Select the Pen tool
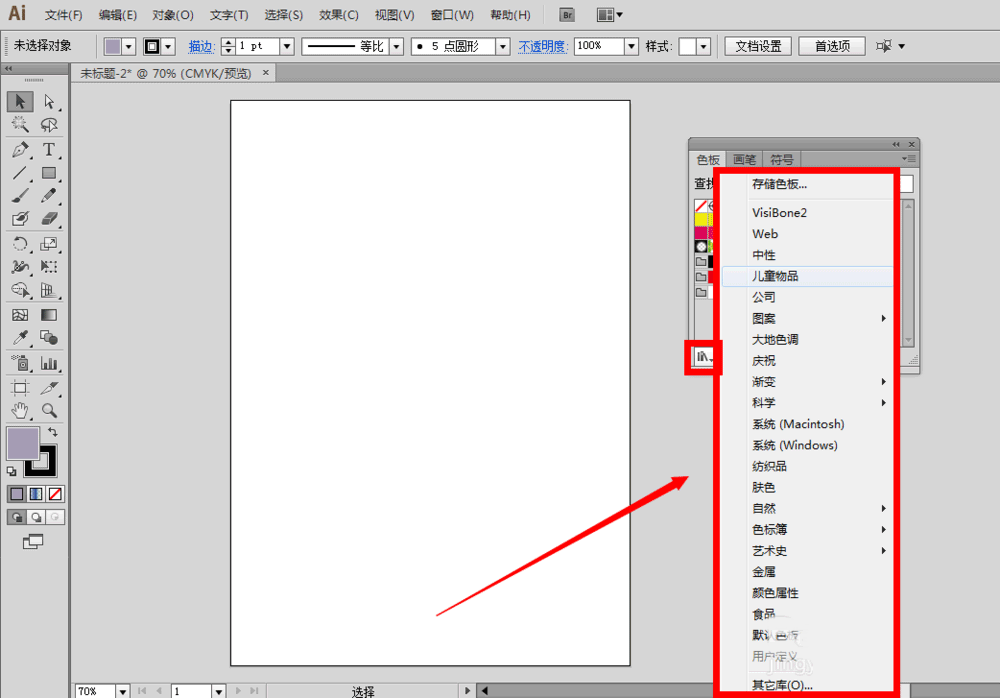Screen dimensions: 1000x698 pos(20,150)
